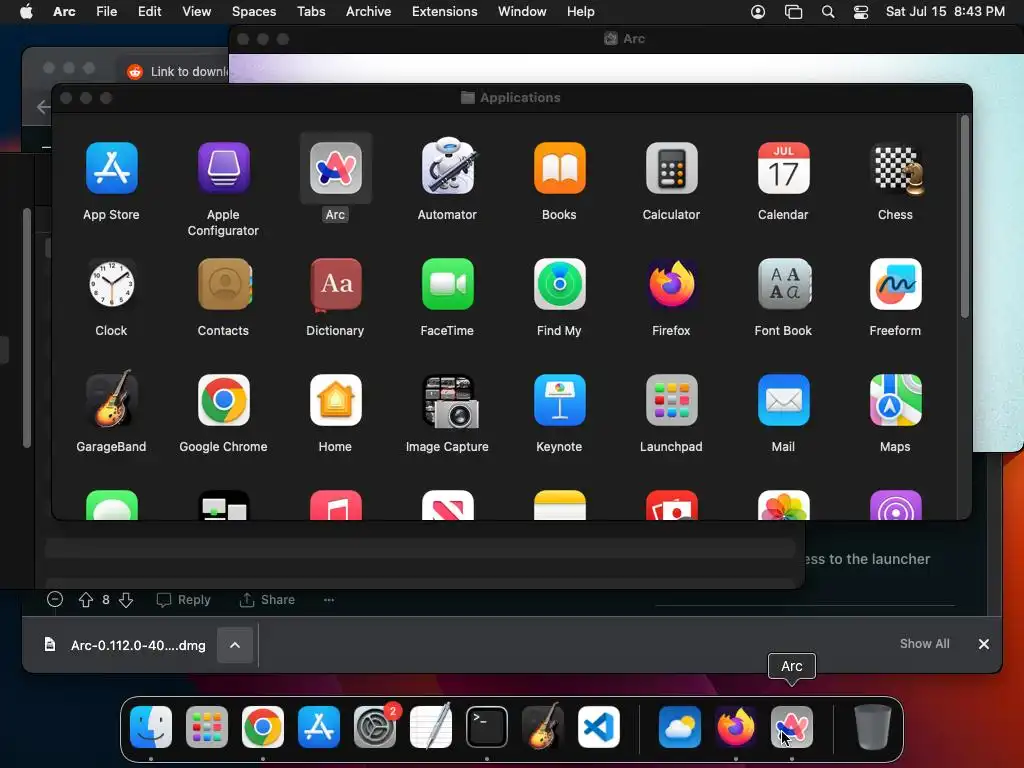Open the Dictionary app icon
Image resolution: width=1024 pixels, height=768 pixels.
click(336, 284)
